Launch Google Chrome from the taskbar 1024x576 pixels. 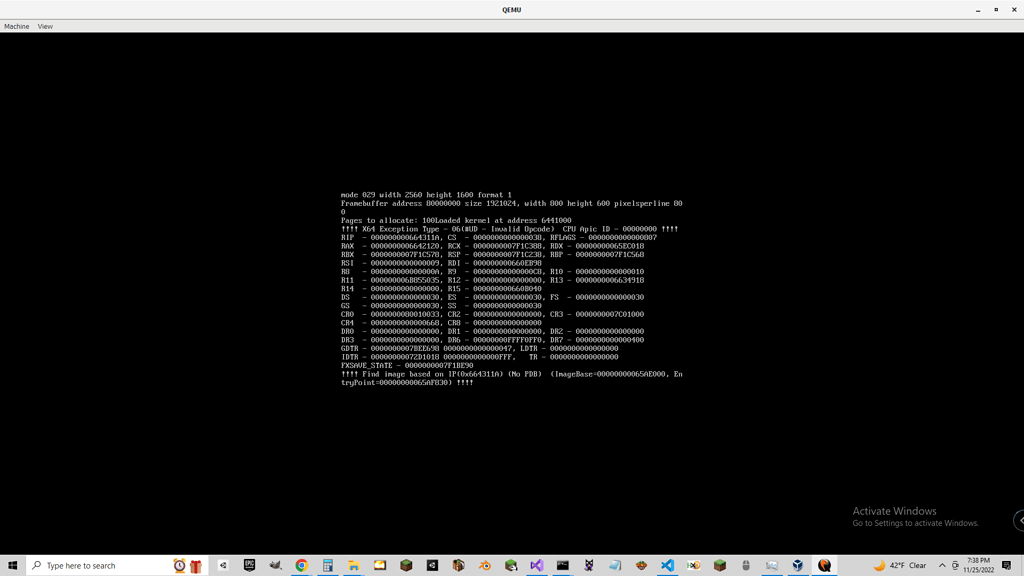302,565
